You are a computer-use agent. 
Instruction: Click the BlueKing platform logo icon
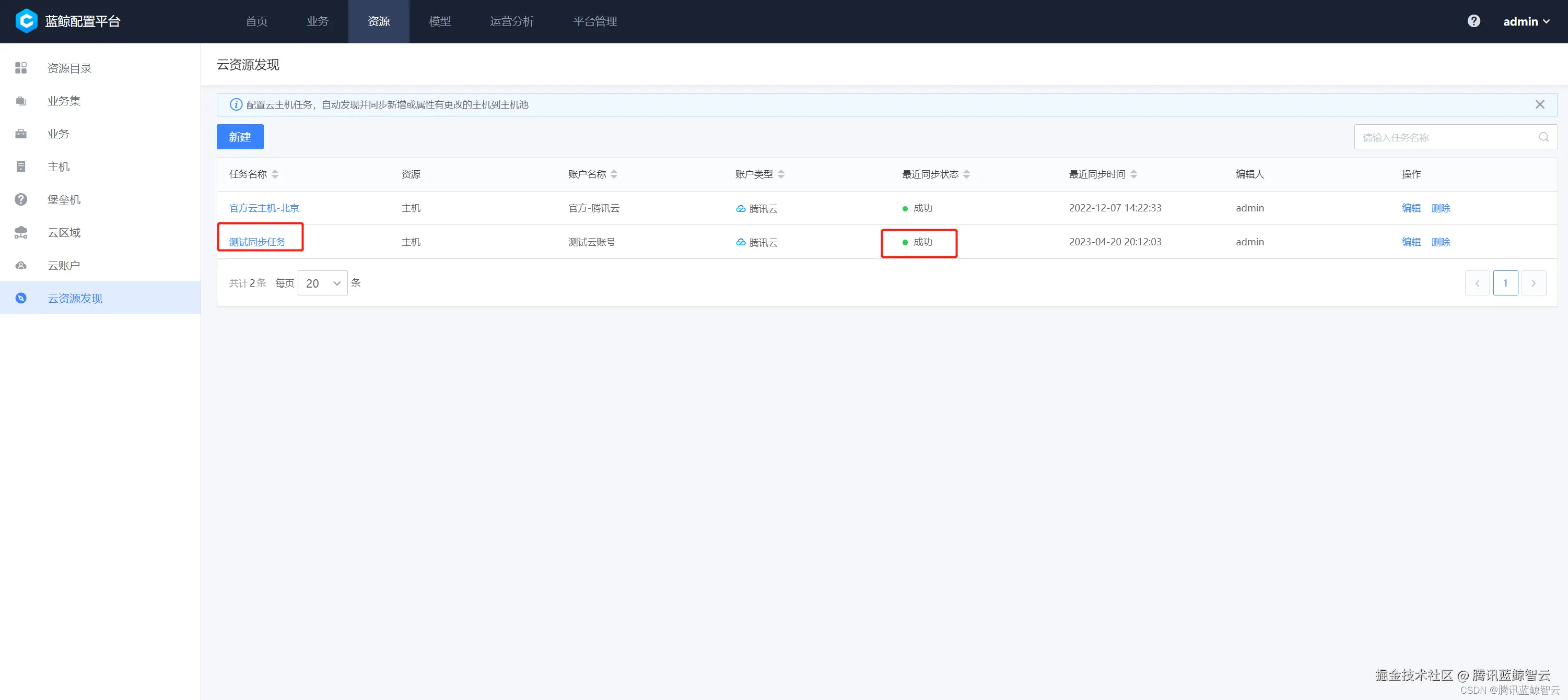click(26, 21)
